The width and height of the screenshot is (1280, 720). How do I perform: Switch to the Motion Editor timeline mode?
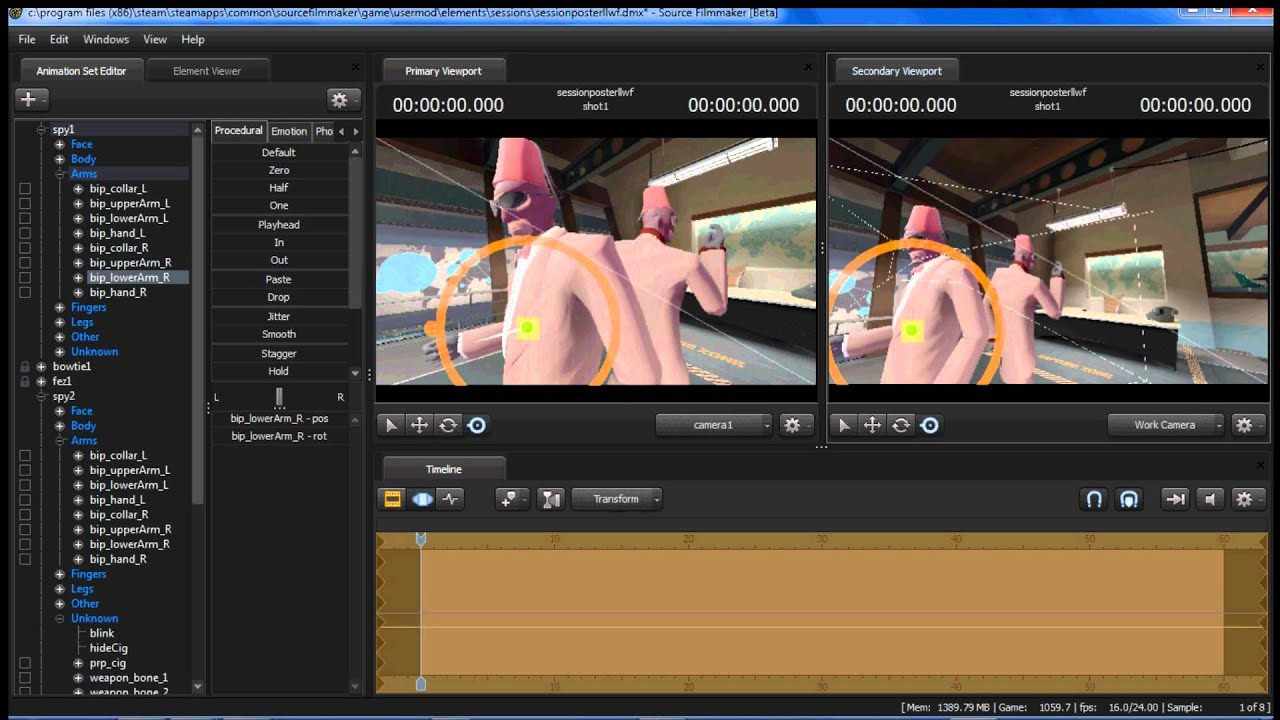click(422, 499)
